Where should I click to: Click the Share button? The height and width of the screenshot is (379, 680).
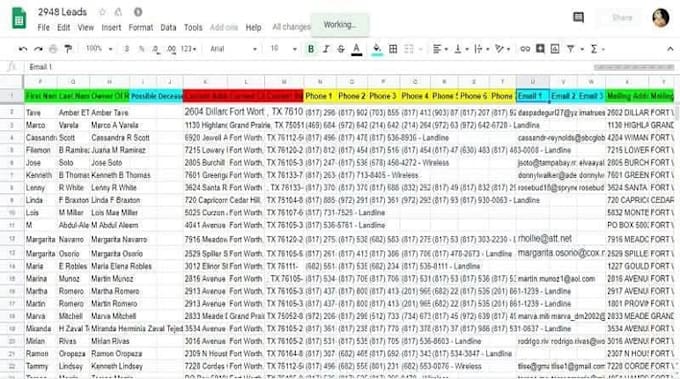tap(622, 18)
